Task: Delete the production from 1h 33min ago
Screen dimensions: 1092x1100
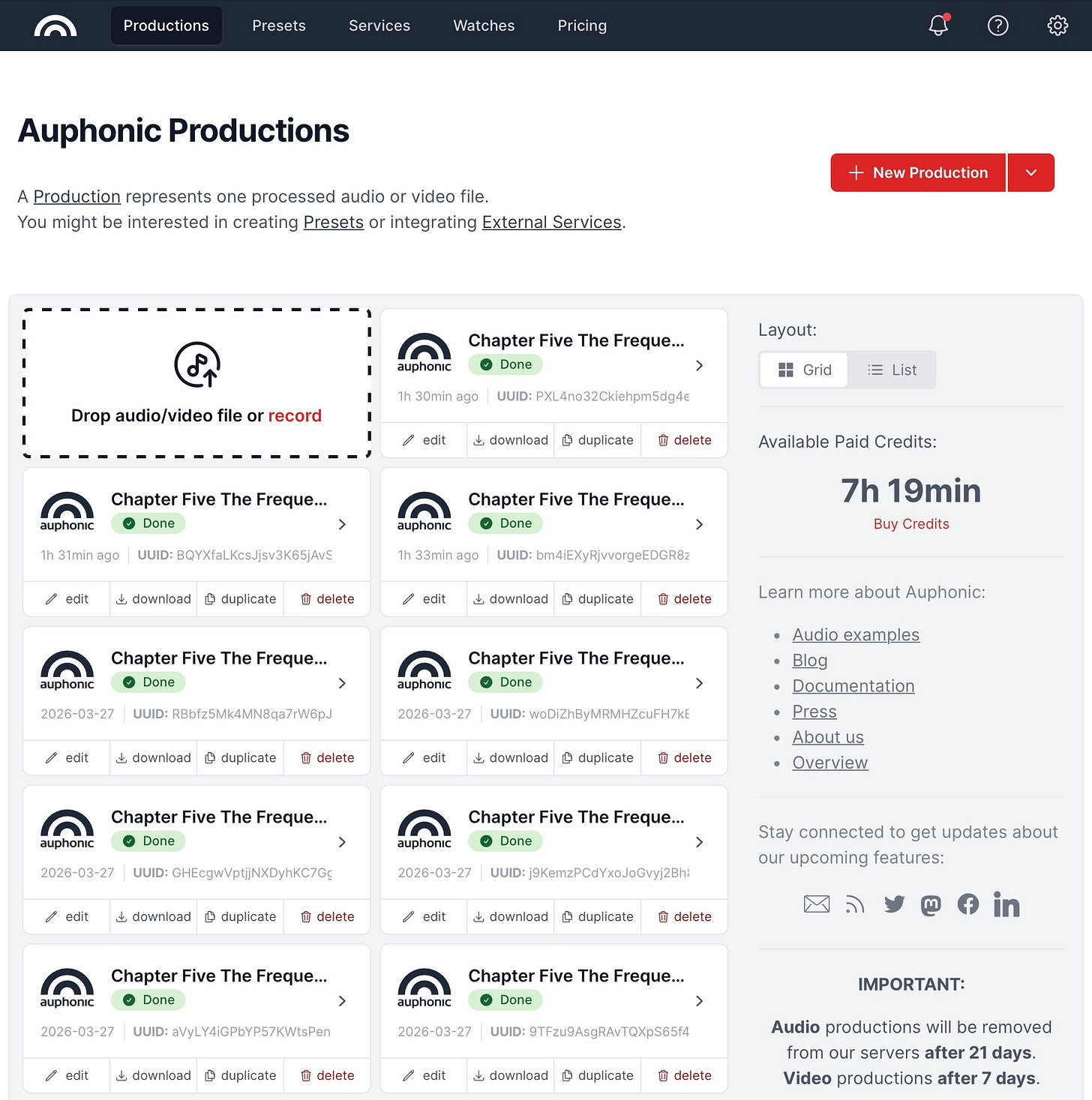Action: tap(685, 599)
